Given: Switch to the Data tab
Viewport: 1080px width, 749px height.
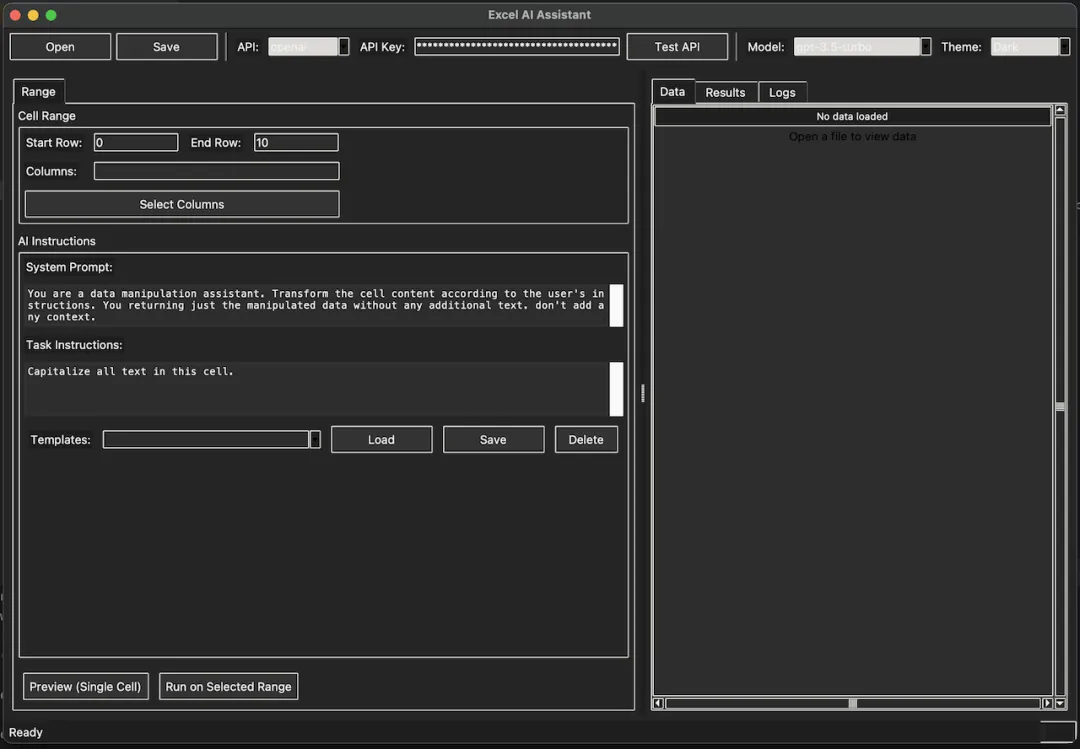Looking at the screenshot, I should [x=672, y=92].
